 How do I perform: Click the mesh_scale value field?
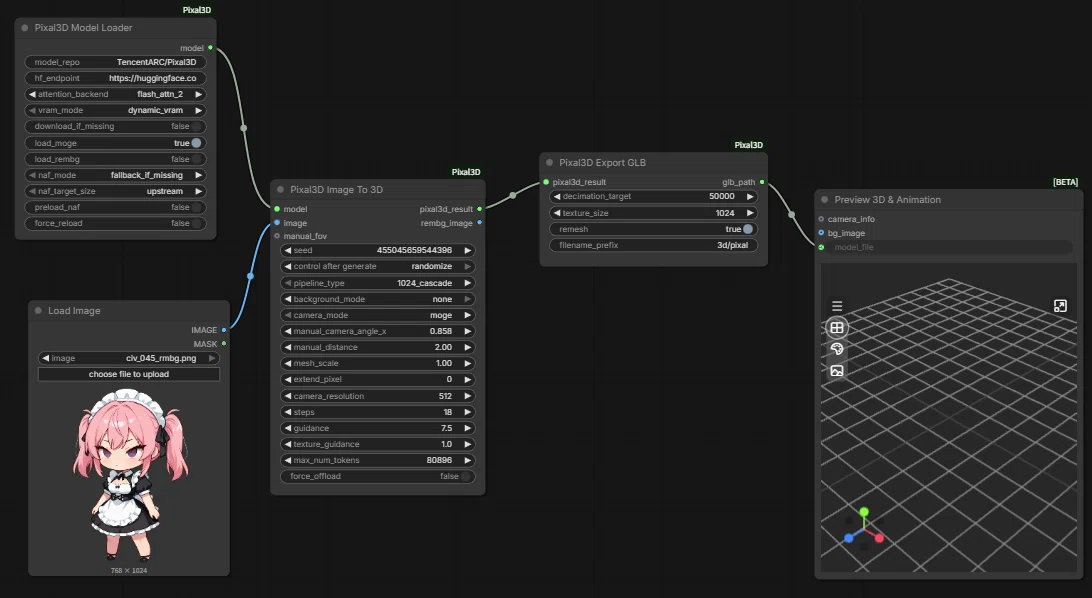click(x=377, y=363)
